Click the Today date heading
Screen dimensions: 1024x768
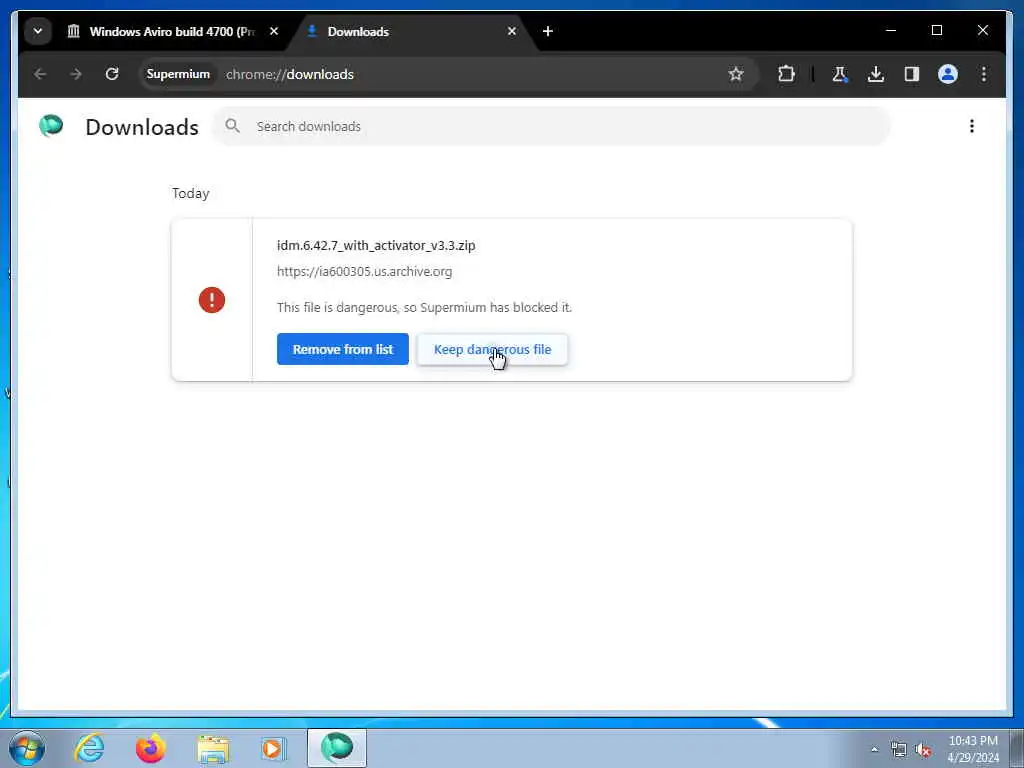point(191,193)
